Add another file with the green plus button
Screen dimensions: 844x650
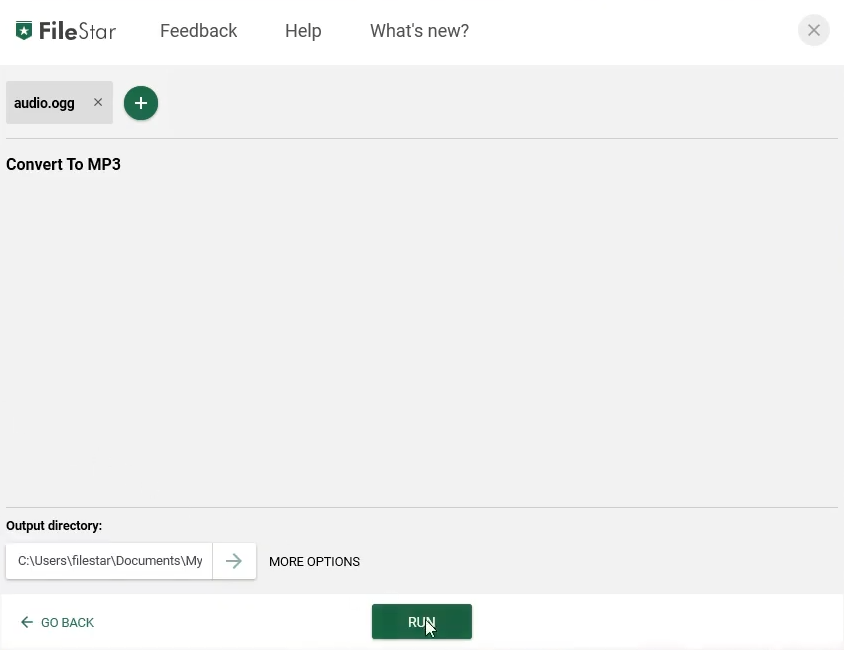pos(141,103)
